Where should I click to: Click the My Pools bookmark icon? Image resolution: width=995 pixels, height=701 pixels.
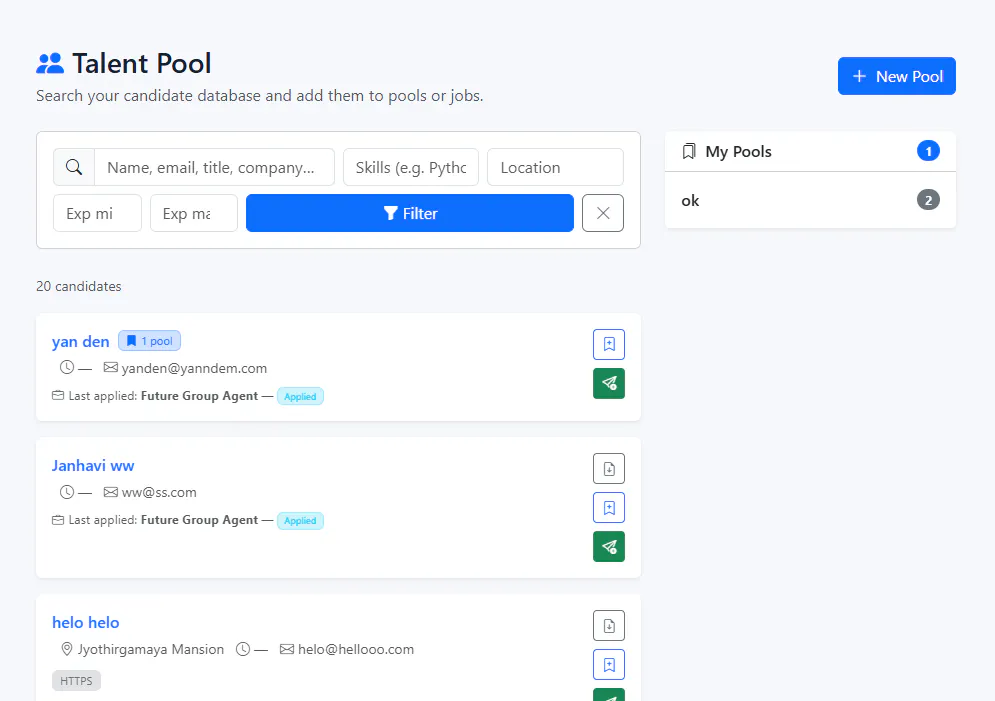(689, 152)
